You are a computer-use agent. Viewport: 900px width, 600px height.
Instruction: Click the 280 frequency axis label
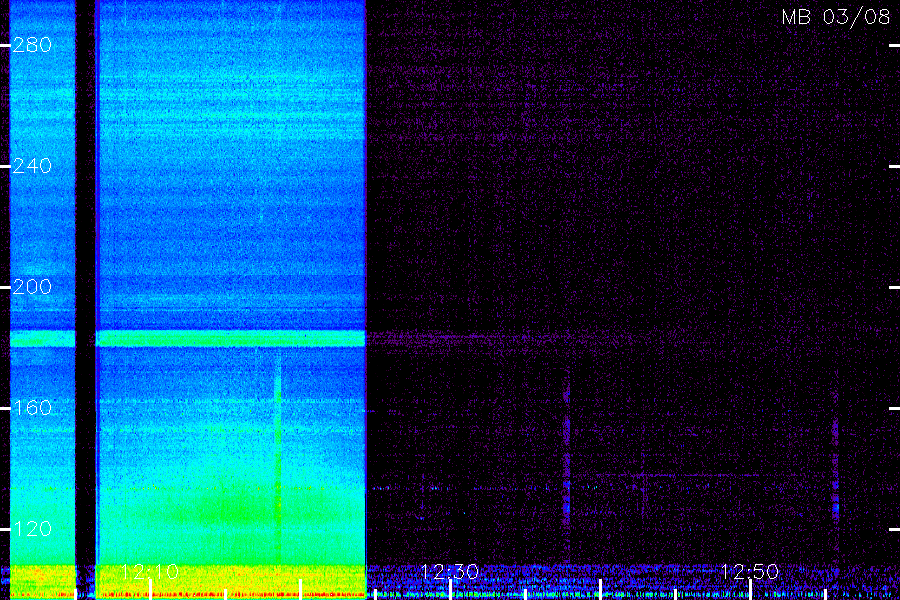pos(32,45)
